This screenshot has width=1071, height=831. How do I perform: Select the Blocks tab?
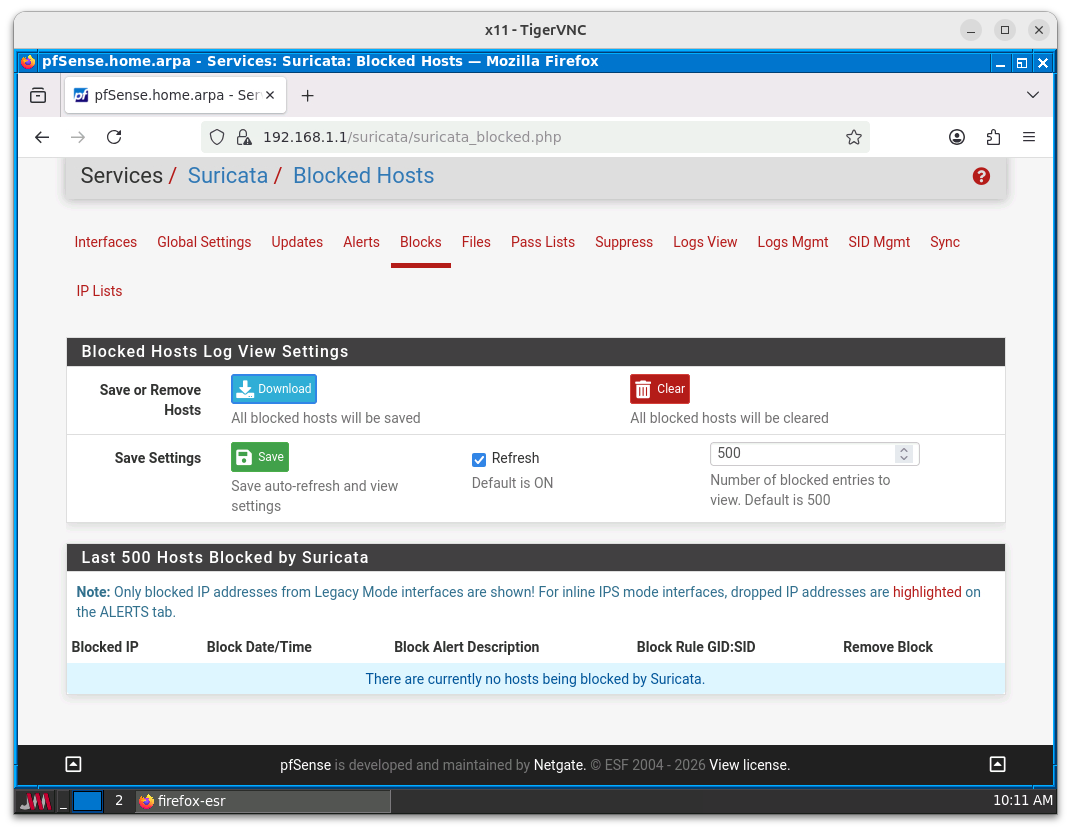[421, 242]
